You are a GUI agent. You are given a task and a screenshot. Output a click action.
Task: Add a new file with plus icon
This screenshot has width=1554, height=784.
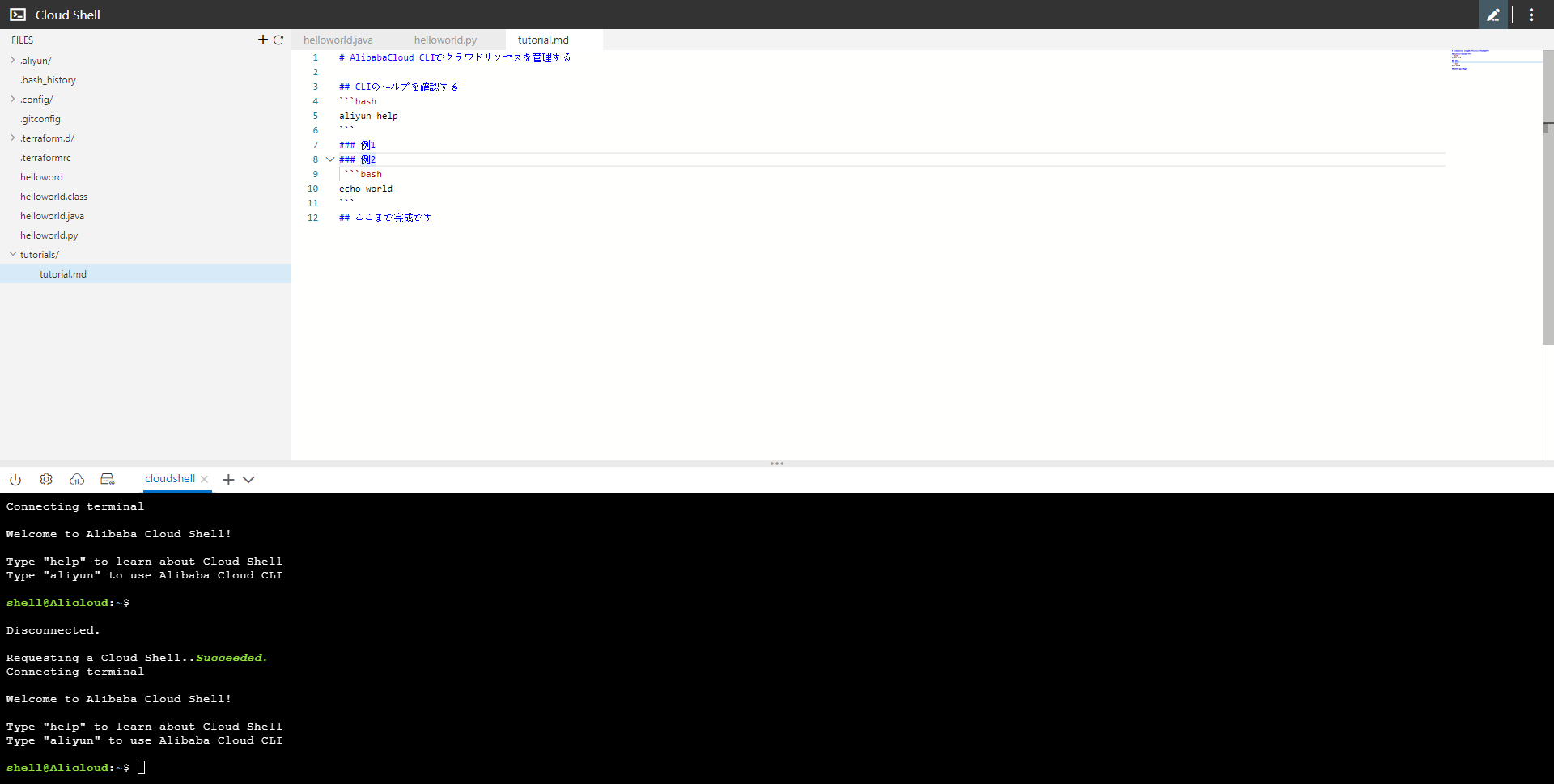pos(263,40)
